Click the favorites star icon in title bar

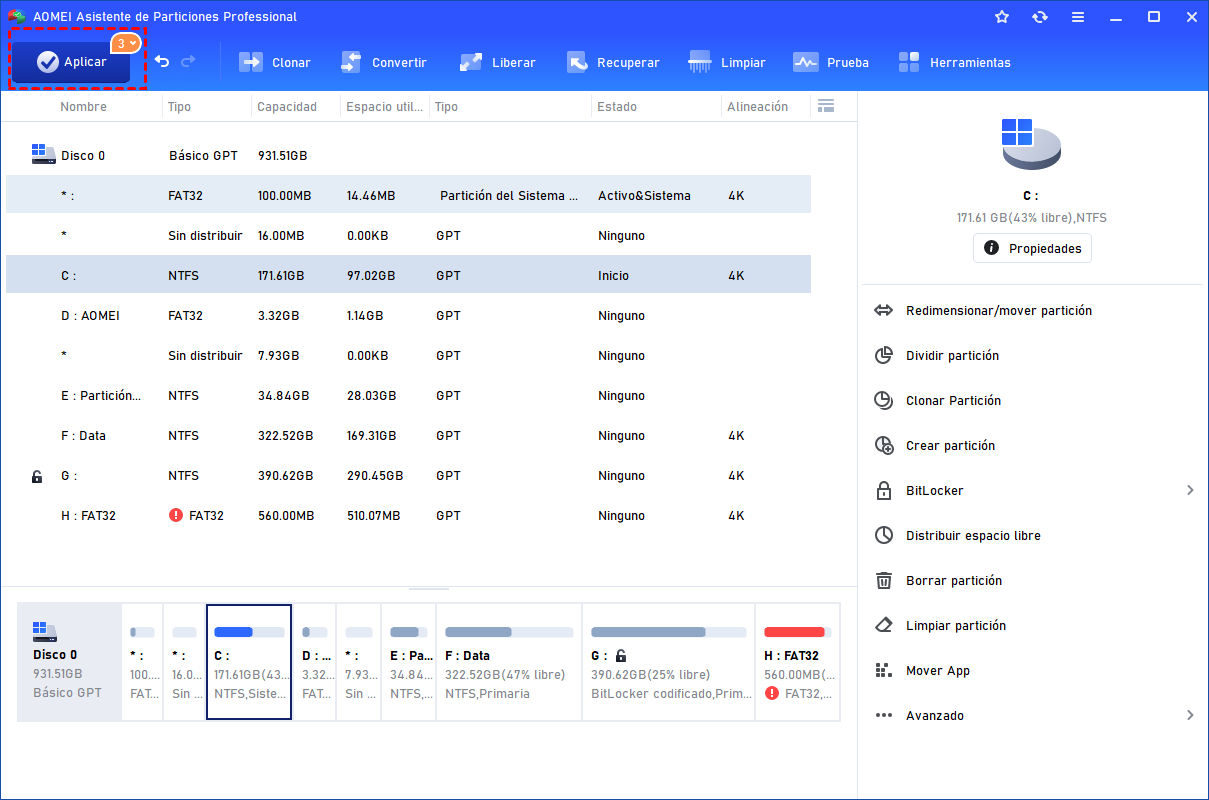[x=1002, y=17]
